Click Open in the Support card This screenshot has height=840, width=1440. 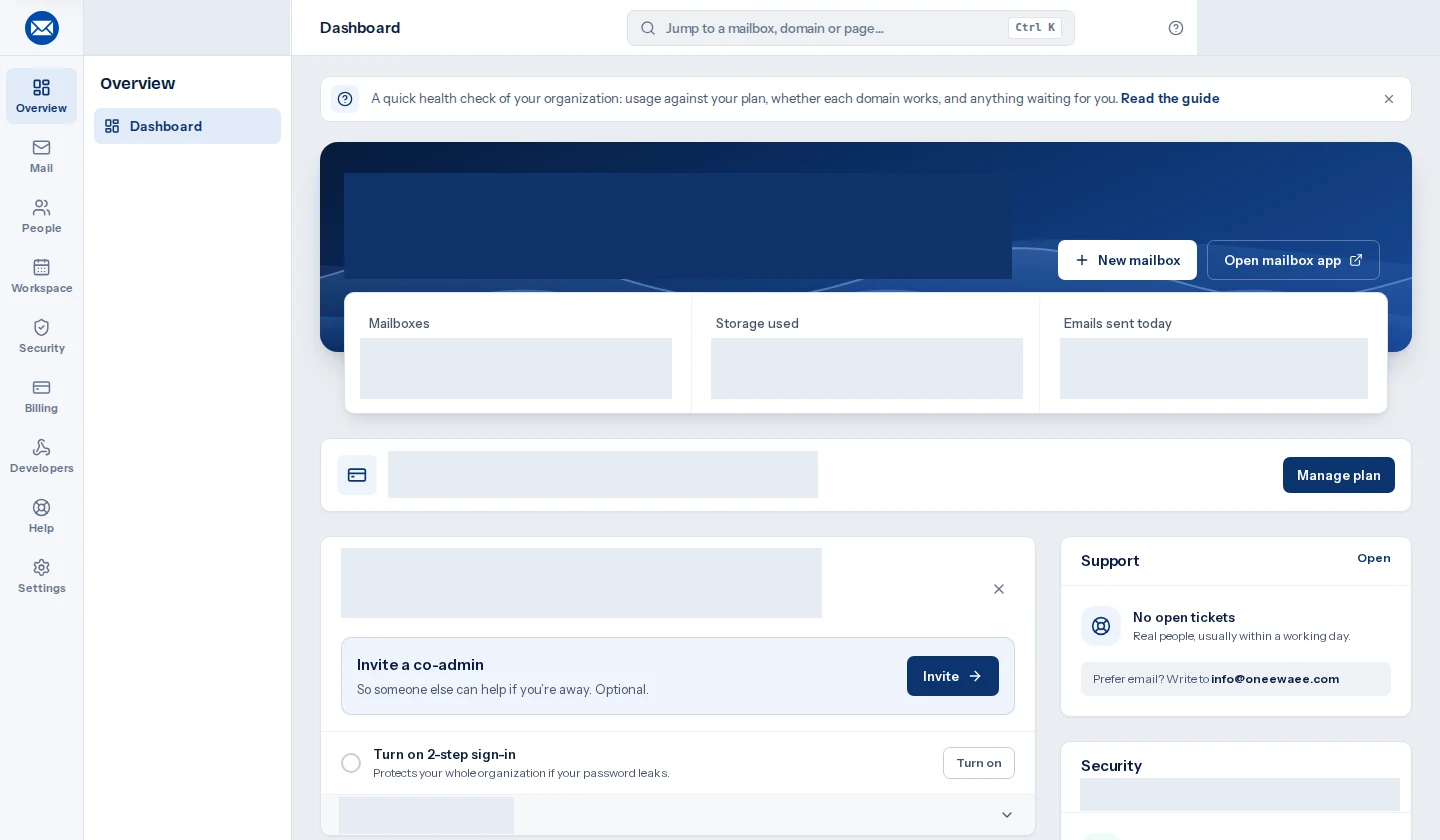pos(1374,558)
